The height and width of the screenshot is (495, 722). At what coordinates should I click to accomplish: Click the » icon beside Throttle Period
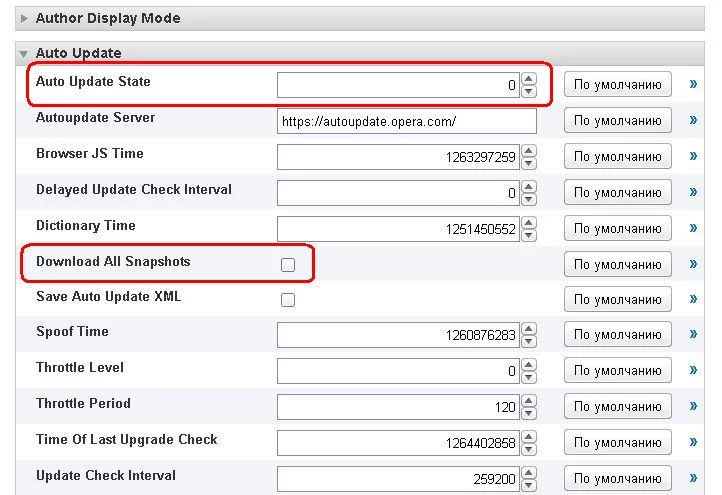tap(693, 407)
